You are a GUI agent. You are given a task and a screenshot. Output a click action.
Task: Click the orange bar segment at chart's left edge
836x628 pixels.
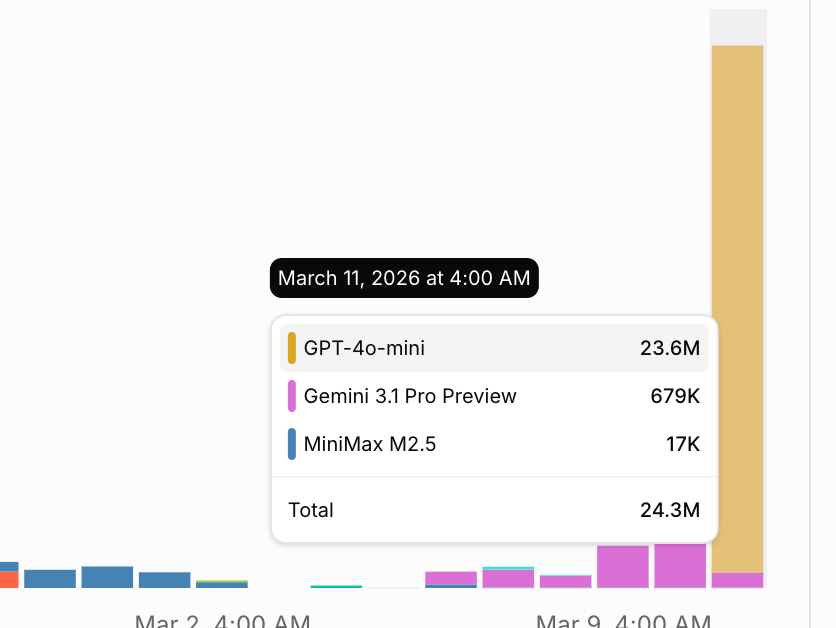(x=9, y=579)
